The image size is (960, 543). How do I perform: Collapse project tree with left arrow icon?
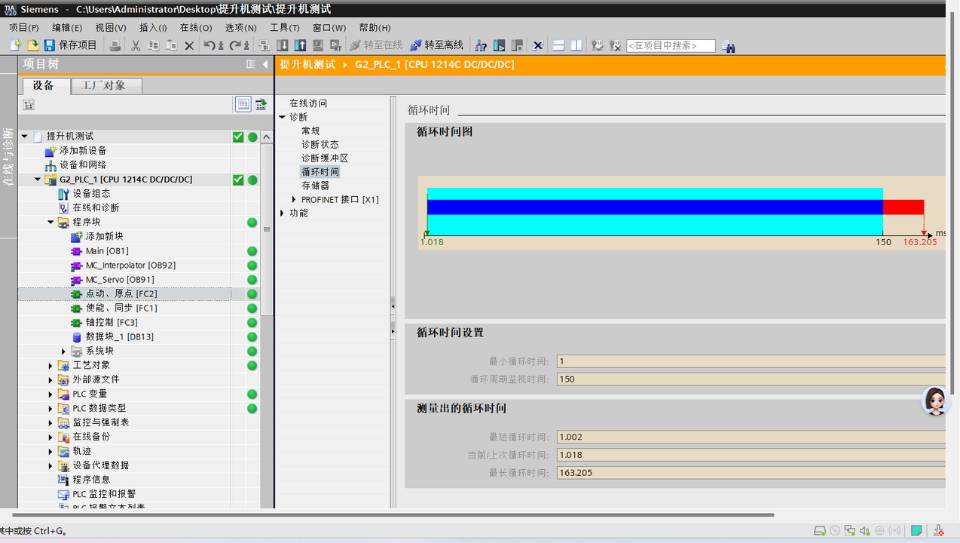point(265,64)
